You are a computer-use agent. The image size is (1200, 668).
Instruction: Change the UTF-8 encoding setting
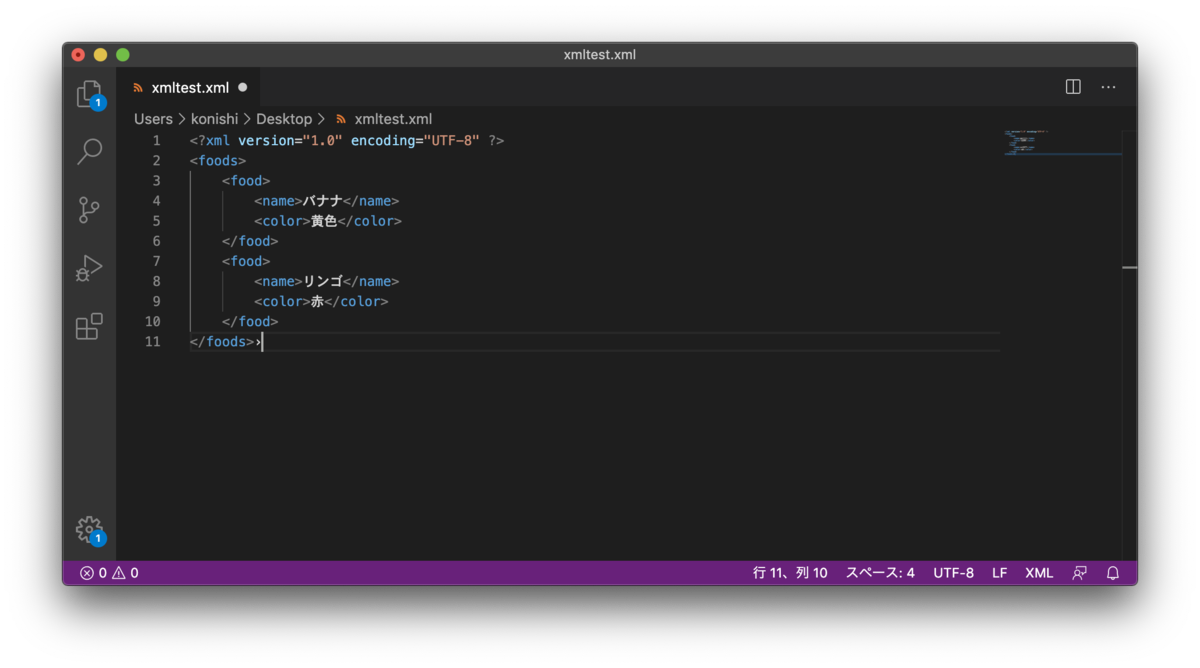pos(953,572)
